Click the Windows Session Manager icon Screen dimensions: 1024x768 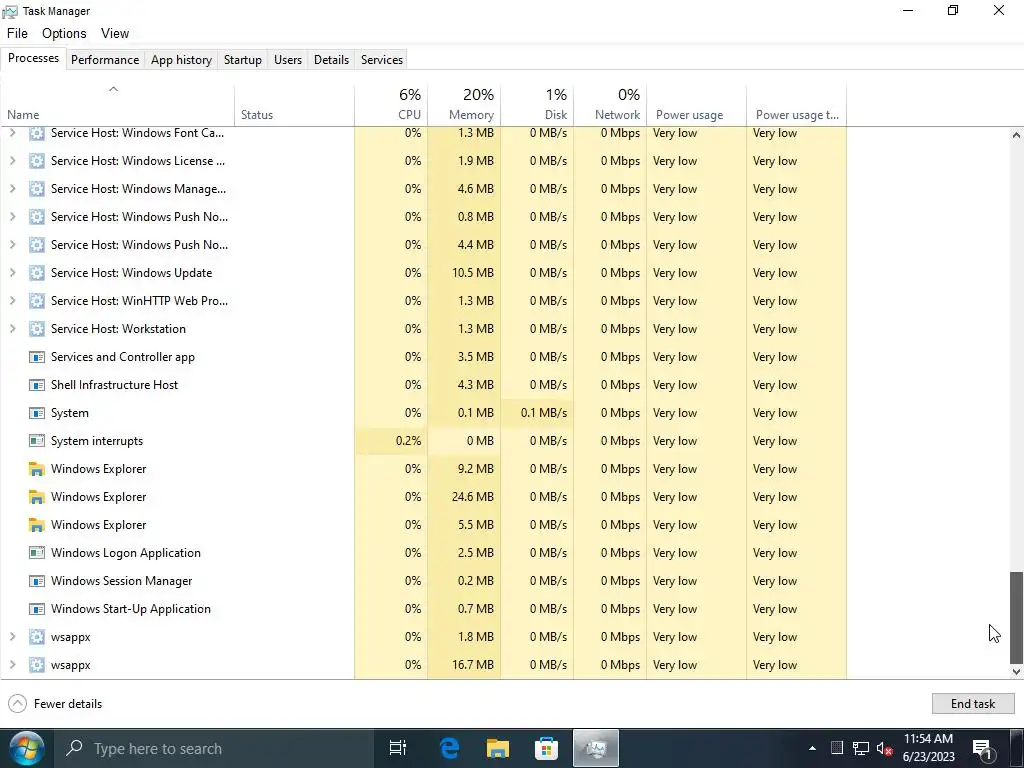point(37,581)
